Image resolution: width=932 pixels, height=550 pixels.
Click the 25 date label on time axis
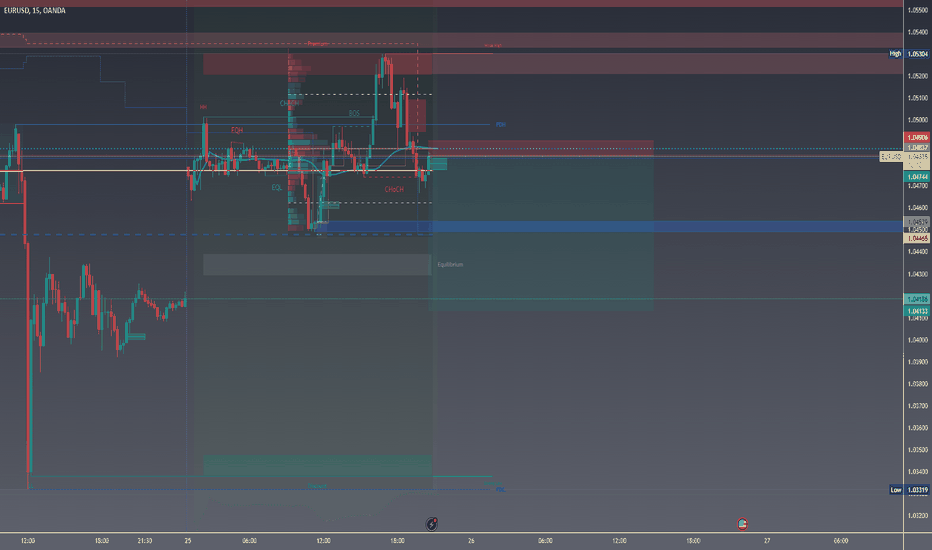188,541
